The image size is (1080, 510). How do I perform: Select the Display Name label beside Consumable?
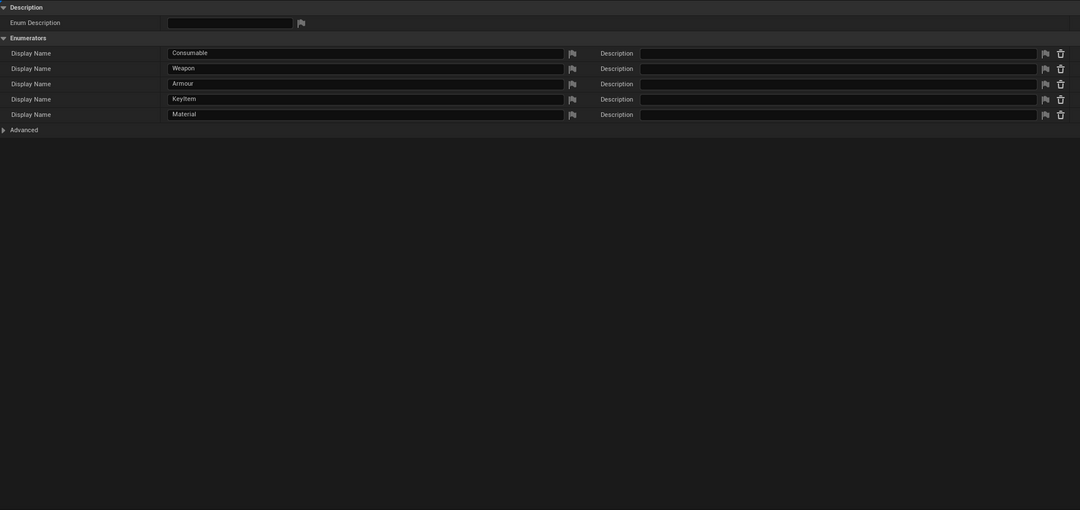coord(31,54)
